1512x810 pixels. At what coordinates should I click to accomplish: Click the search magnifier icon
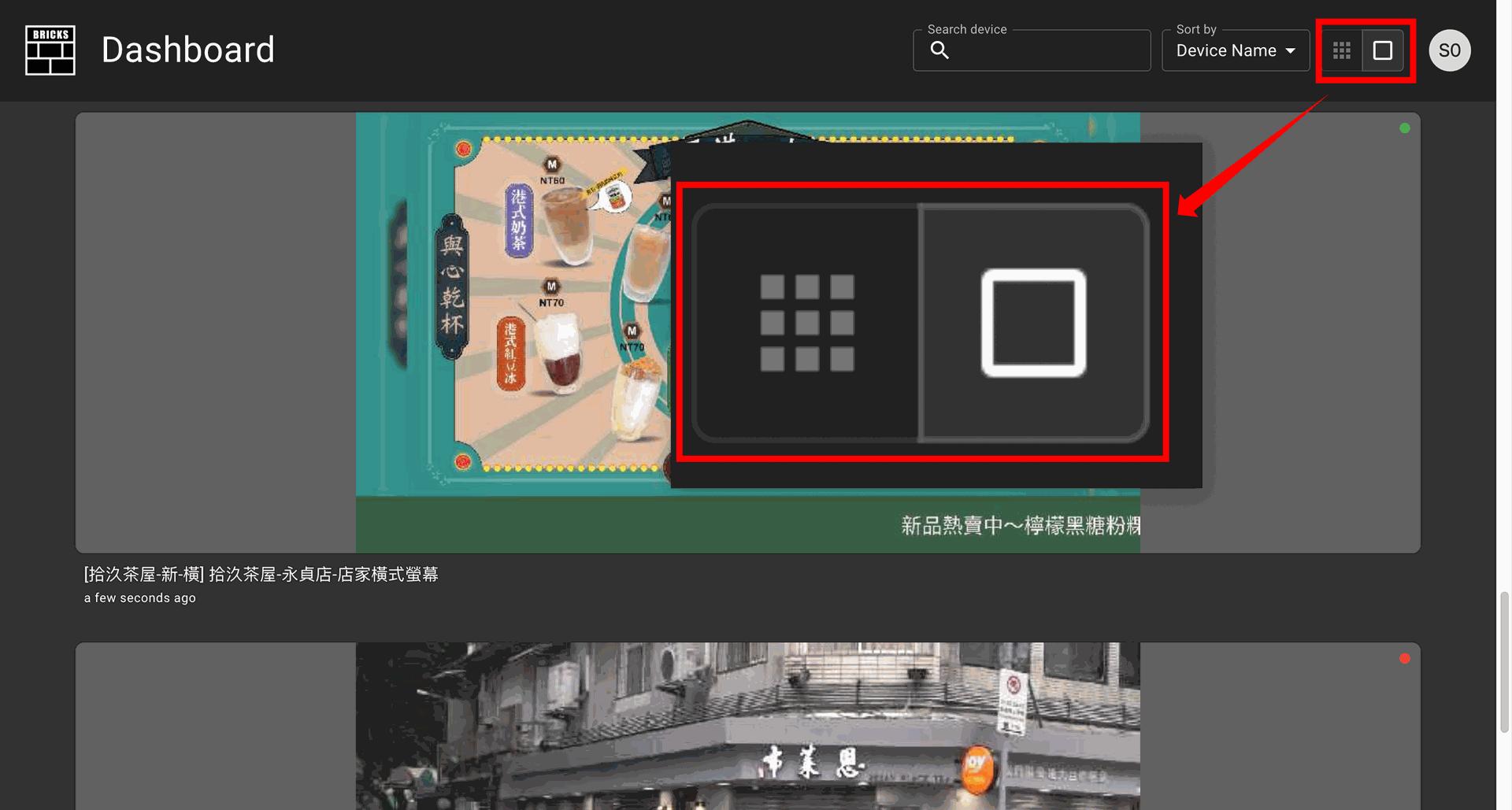coord(939,50)
